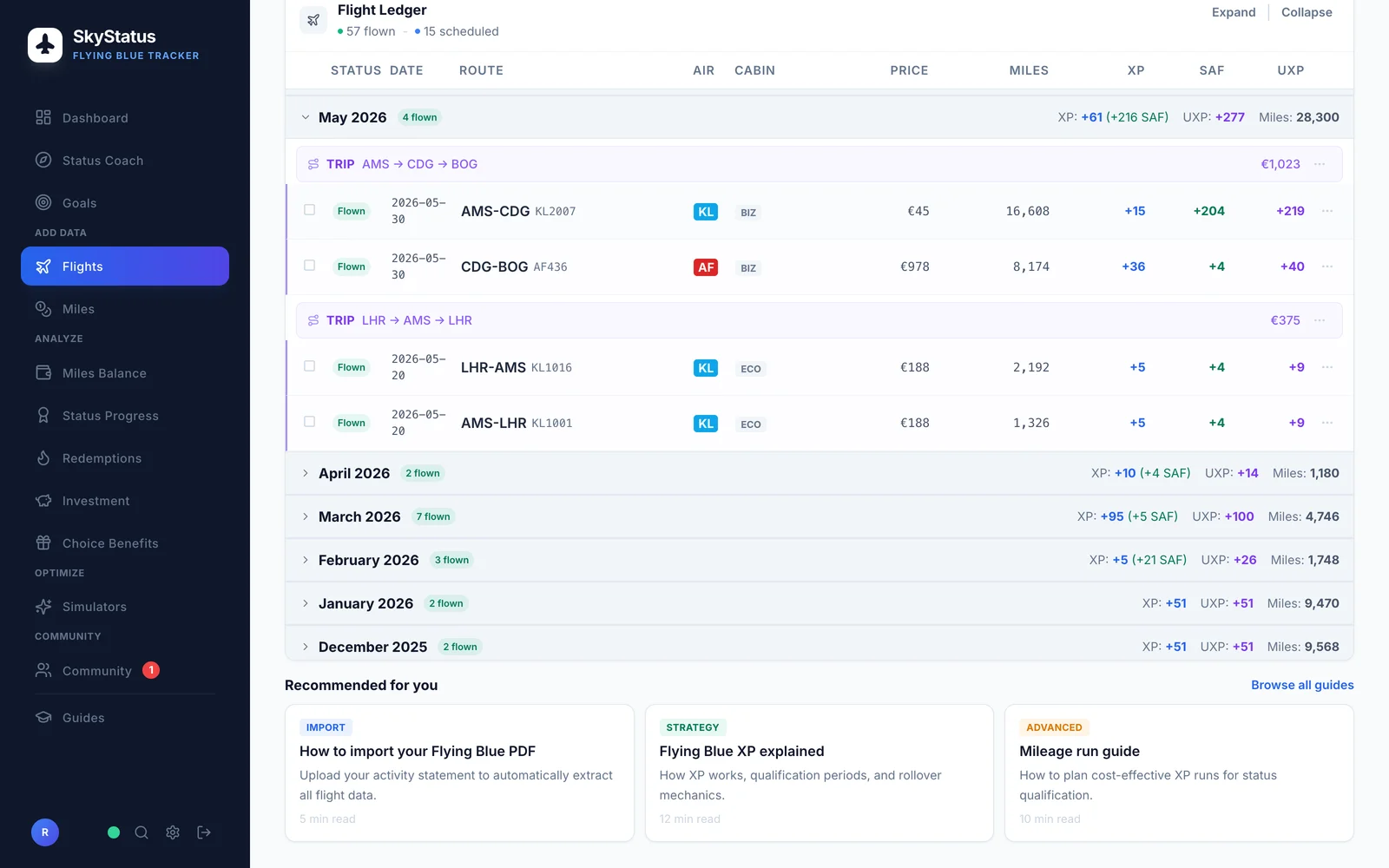Click the Flight Ledger plane icon

[x=313, y=20]
